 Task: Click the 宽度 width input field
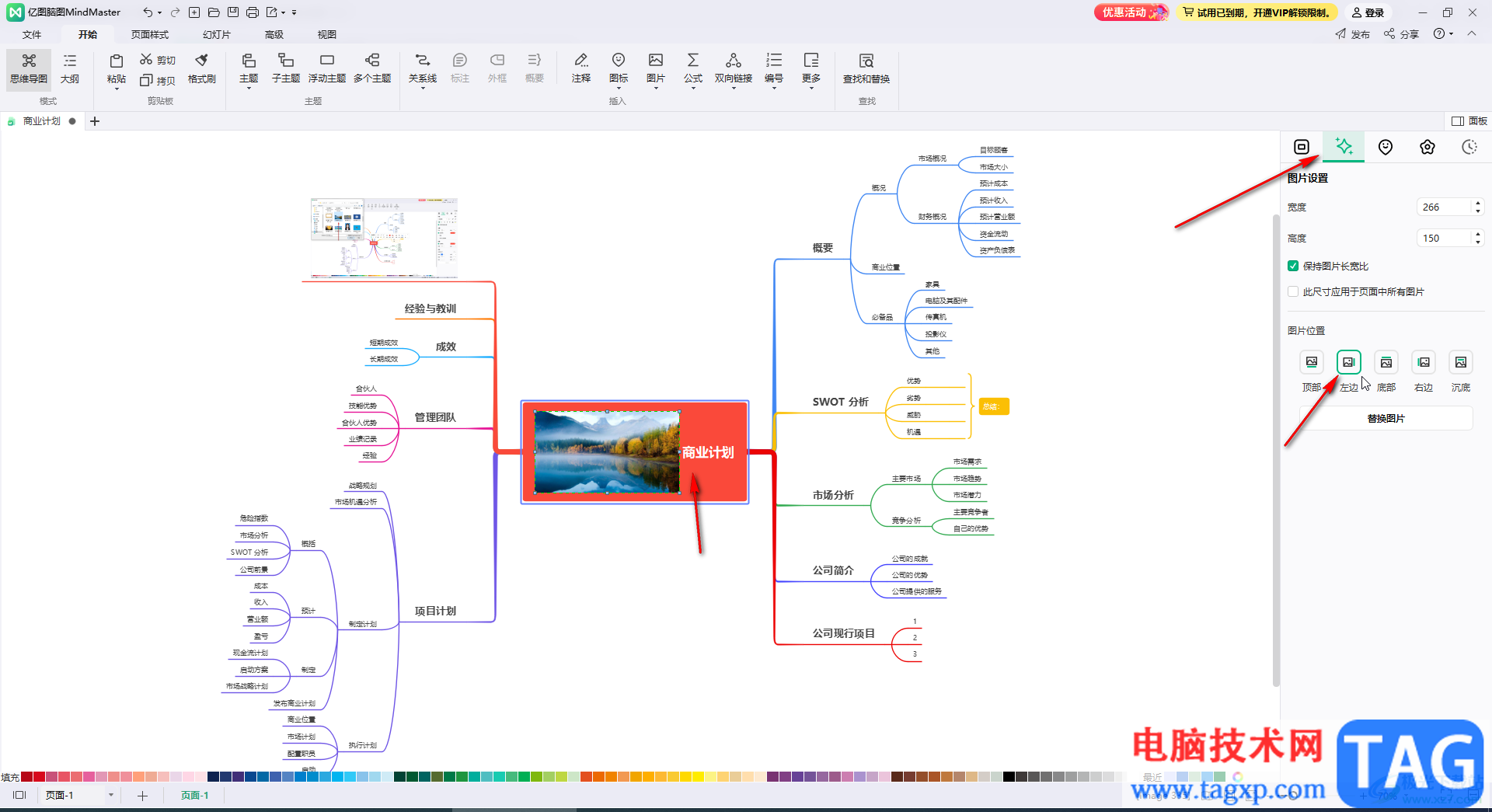click(x=1444, y=207)
